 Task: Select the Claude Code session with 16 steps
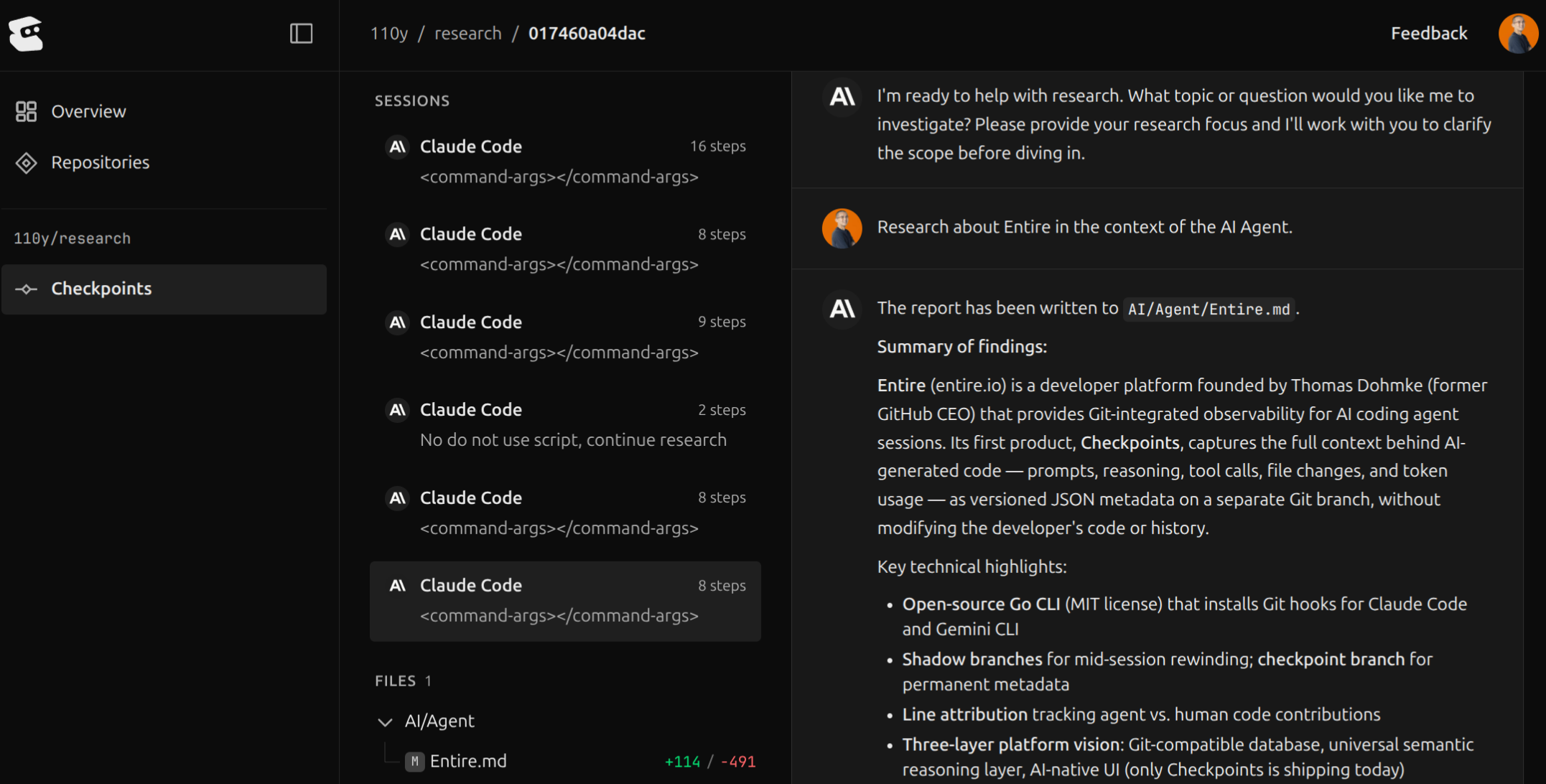tap(565, 162)
